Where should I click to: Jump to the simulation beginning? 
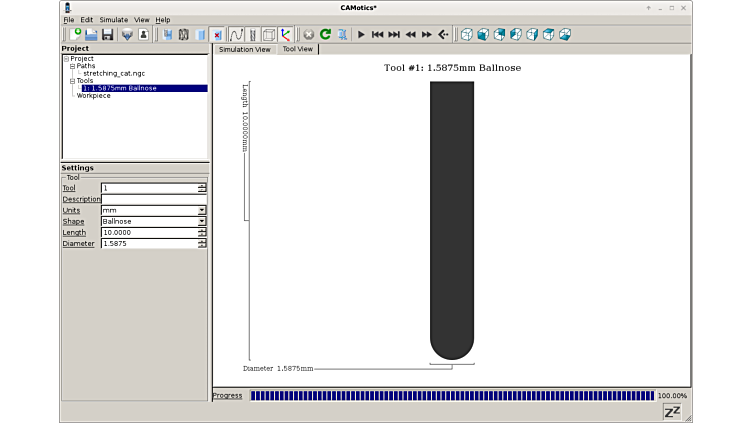(x=377, y=34)
